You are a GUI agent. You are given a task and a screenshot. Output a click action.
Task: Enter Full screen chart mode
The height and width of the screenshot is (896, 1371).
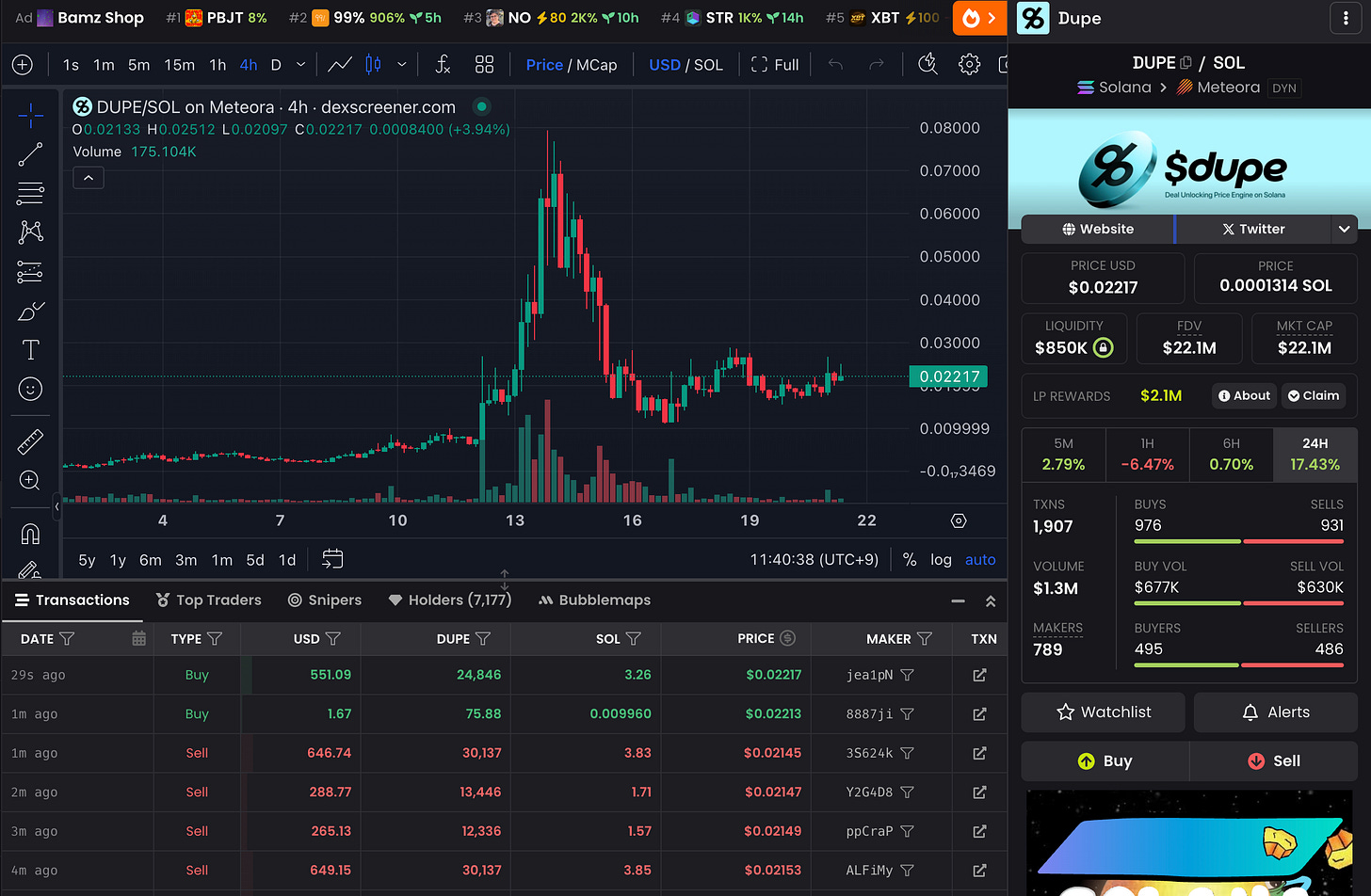pyautogui.click(x=775, y=65)
